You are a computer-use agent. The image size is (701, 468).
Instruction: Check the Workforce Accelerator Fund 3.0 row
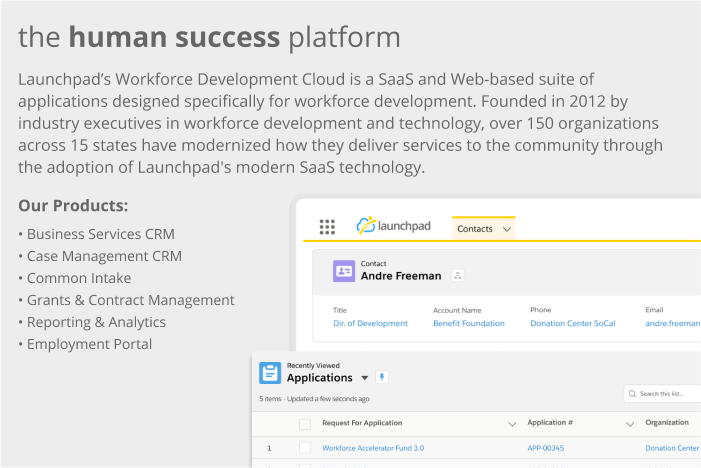tap(304, 447)
